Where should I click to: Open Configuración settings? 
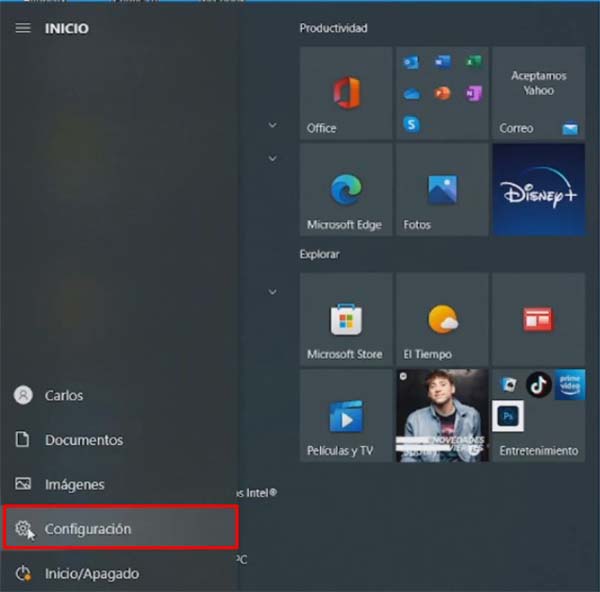point(120,528)
